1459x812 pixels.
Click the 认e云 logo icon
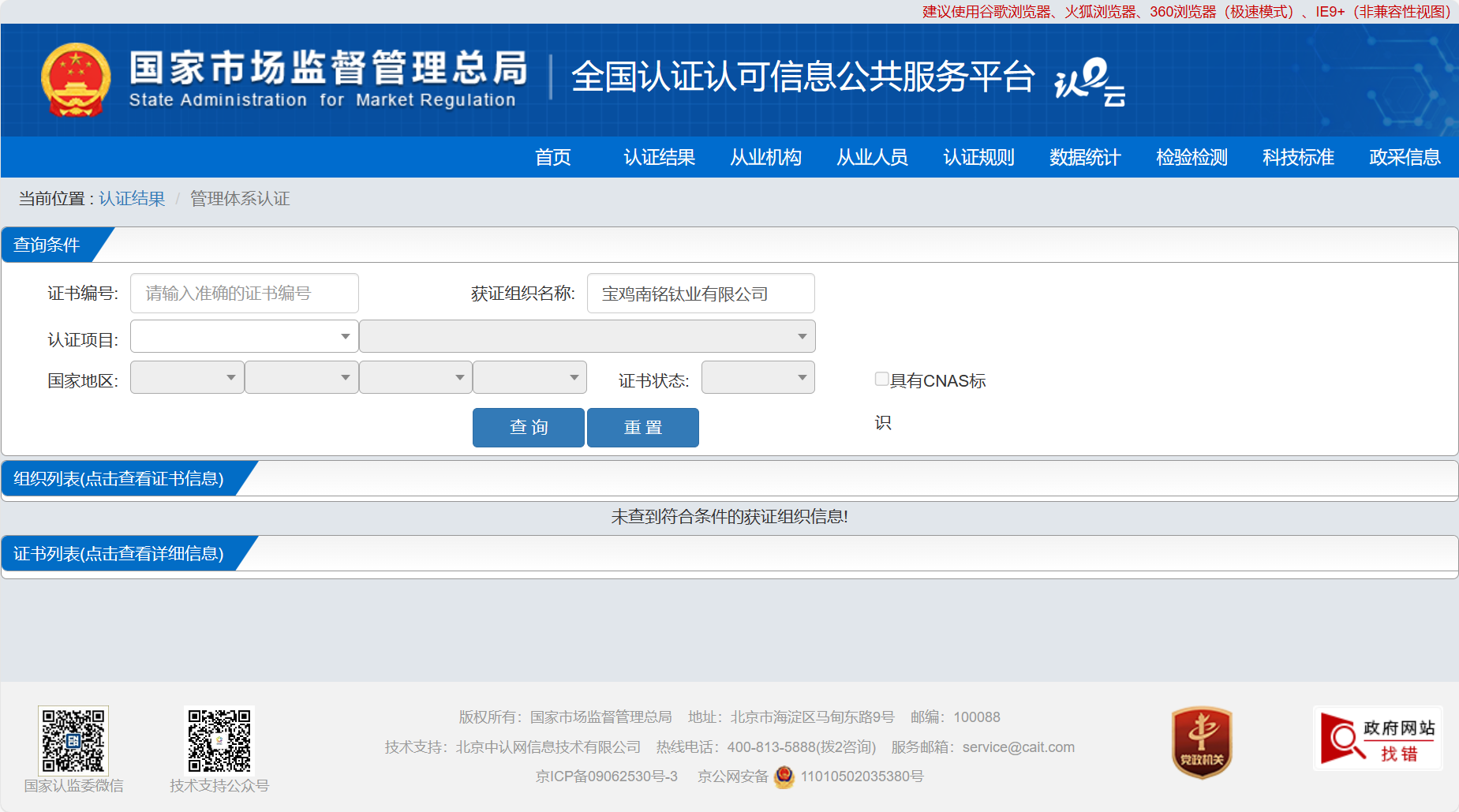coord(1089,81)
